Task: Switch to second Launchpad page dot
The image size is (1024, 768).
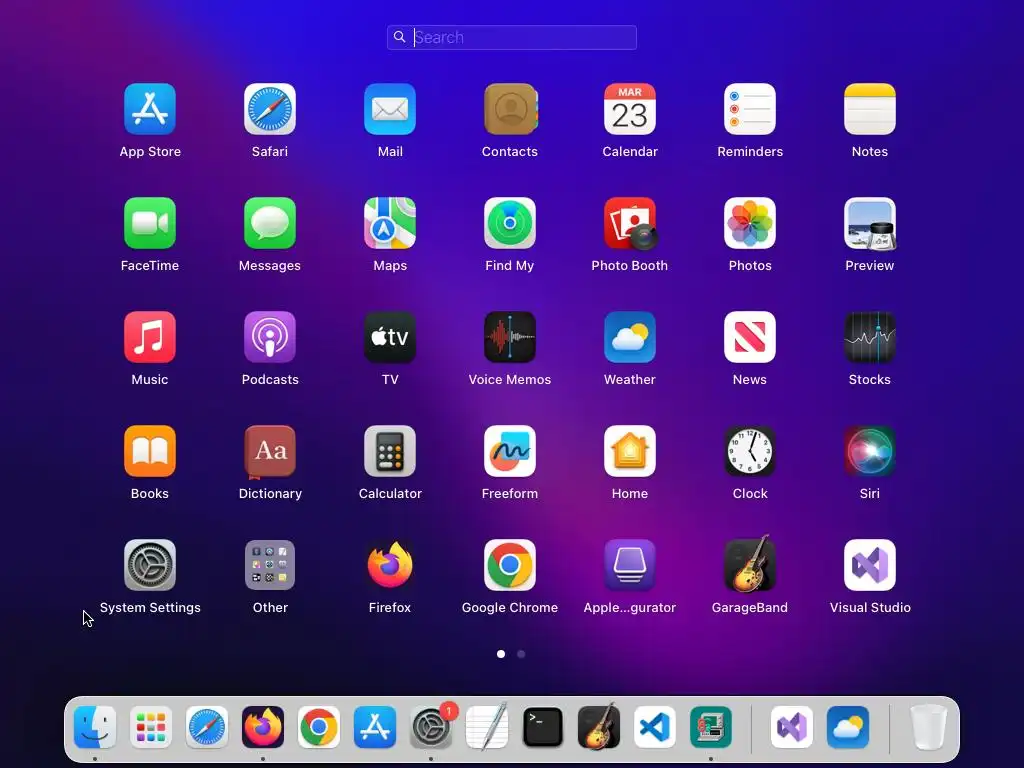Action: pos(521,654)
